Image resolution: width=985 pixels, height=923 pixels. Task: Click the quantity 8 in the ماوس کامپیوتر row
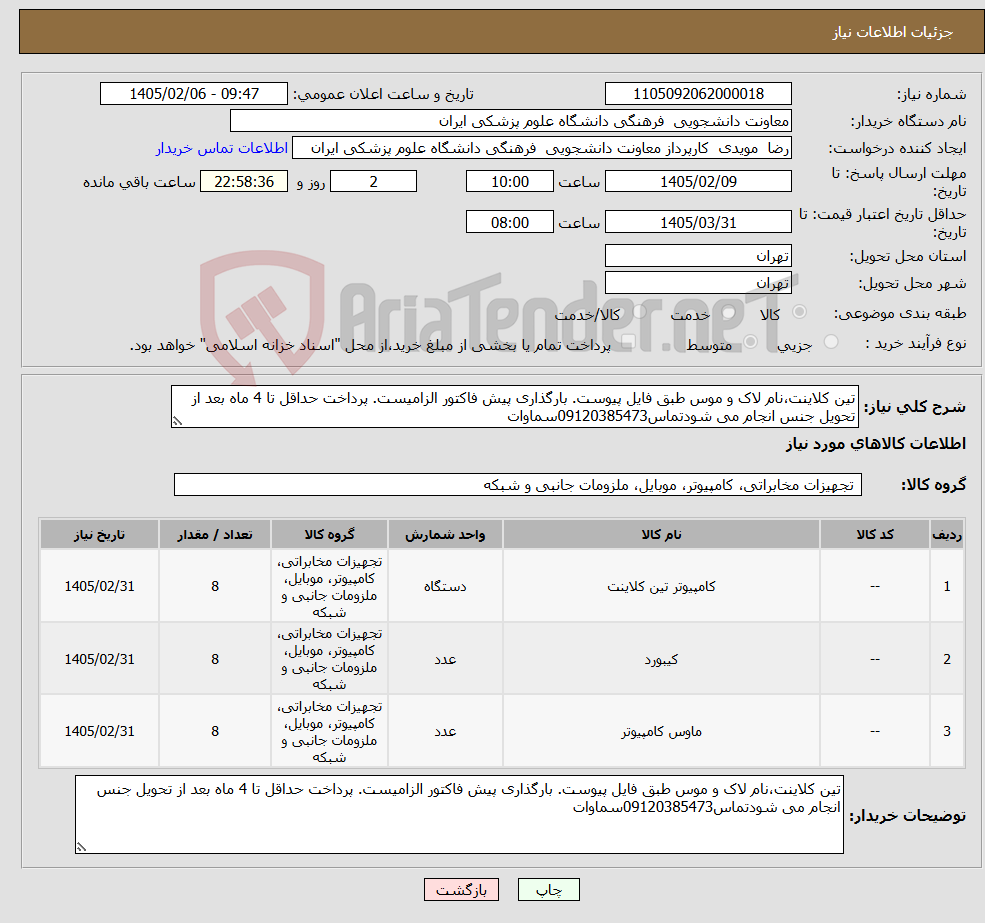[215, 731]
